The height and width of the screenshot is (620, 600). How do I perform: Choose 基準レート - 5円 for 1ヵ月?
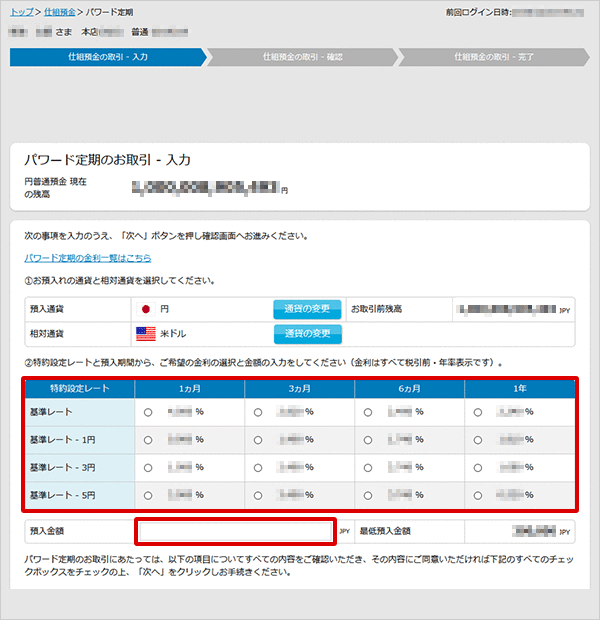coord(148,495)
